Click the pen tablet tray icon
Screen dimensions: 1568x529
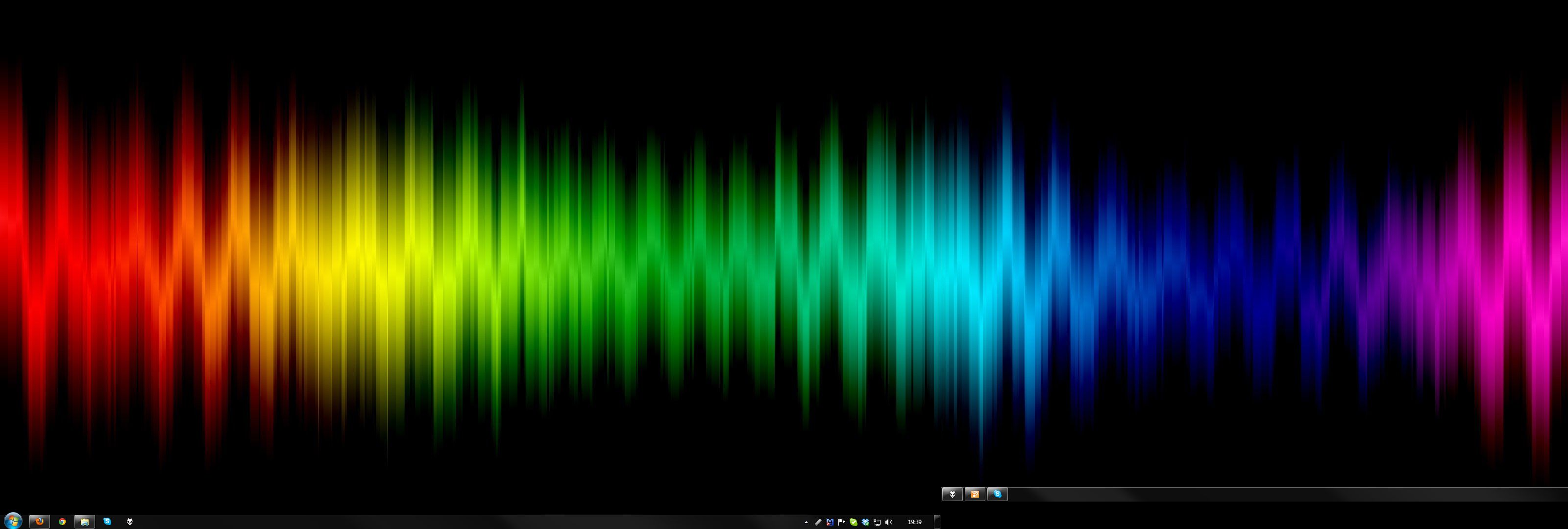[x=818, y=522]
